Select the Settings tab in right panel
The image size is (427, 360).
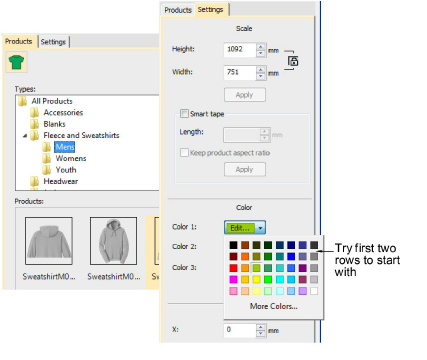211,10
